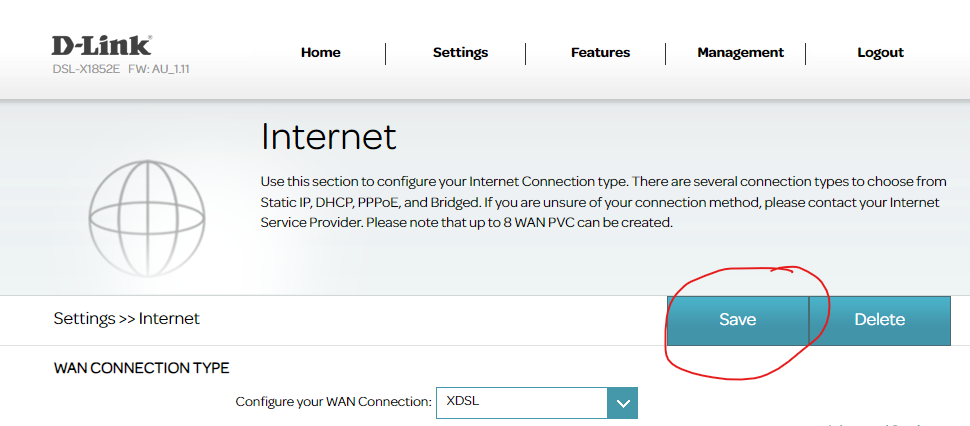Open the XDSL WAN connection combo box
970x426 pixels.
tap(522, 402)
